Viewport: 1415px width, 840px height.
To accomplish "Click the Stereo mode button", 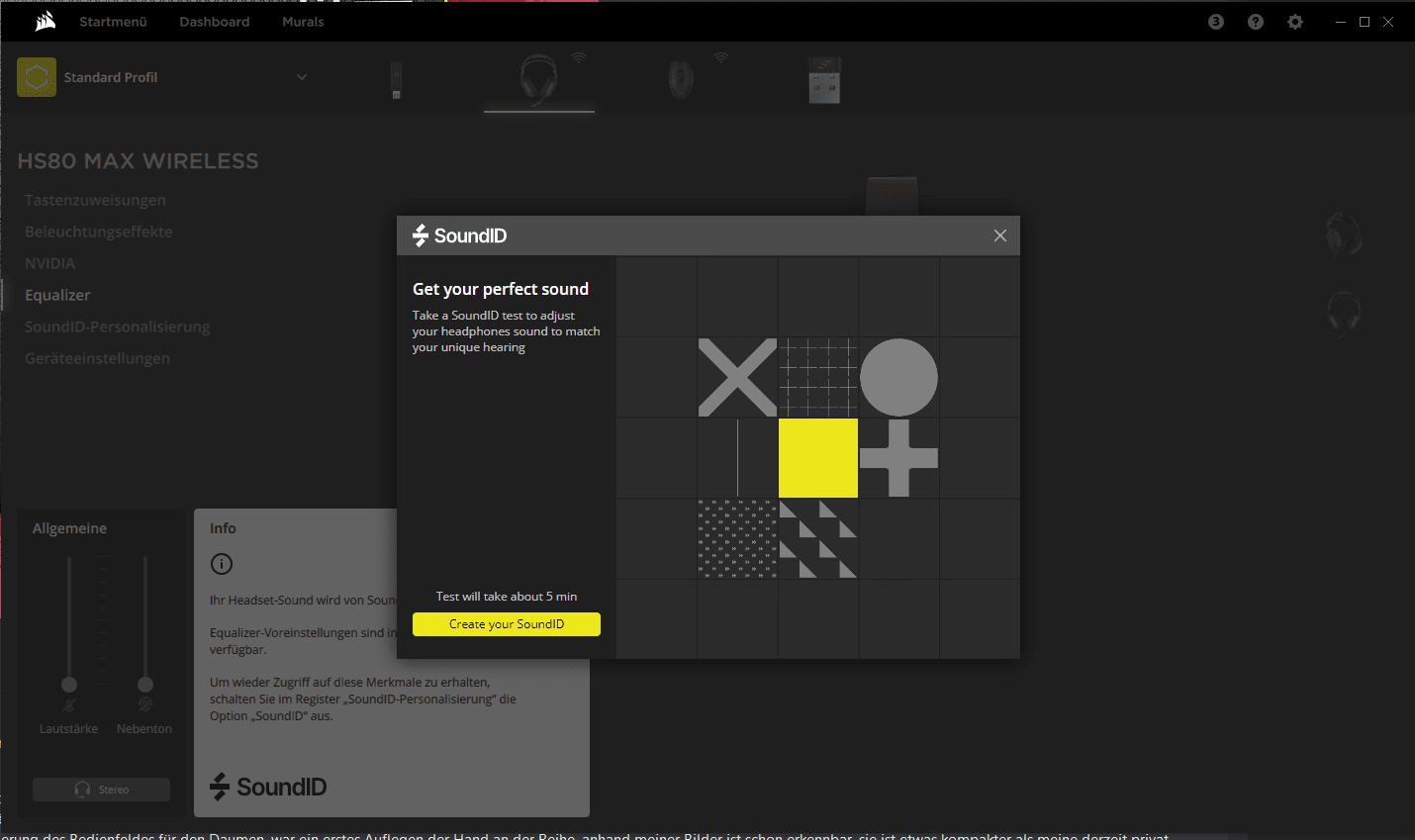I will (x=101, y=790).
